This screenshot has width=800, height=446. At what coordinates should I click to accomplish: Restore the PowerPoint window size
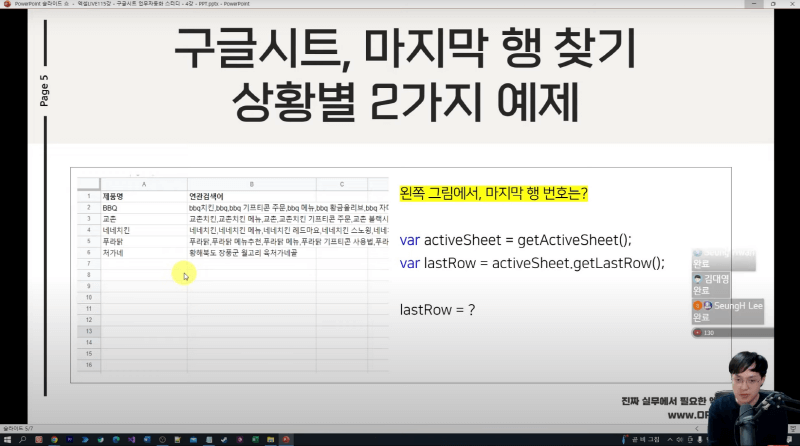pyautogui.click(x=773, y=4)
